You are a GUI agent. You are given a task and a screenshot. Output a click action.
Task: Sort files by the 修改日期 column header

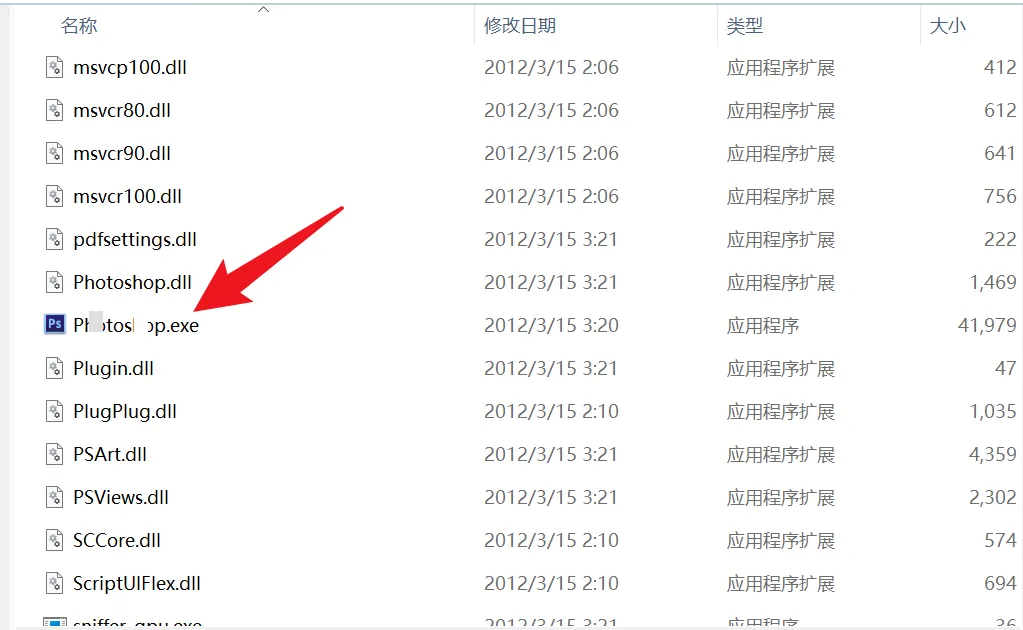[520, 26]
